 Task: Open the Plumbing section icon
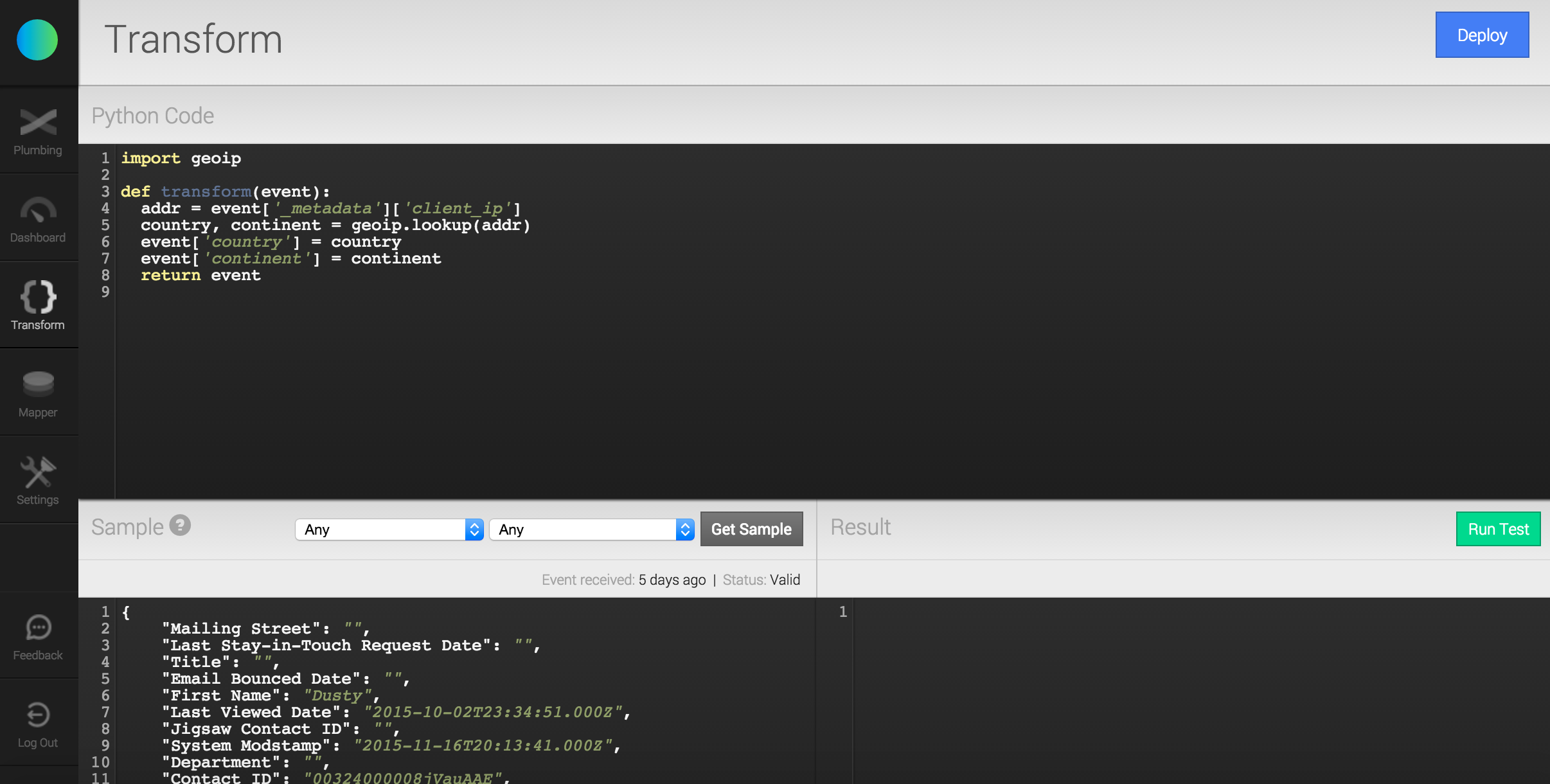click(38, 123)
